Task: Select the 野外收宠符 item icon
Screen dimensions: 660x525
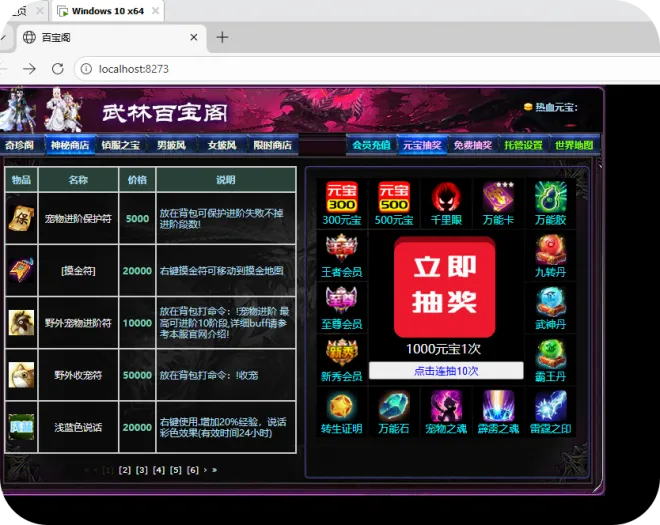Action: point(21,375)
